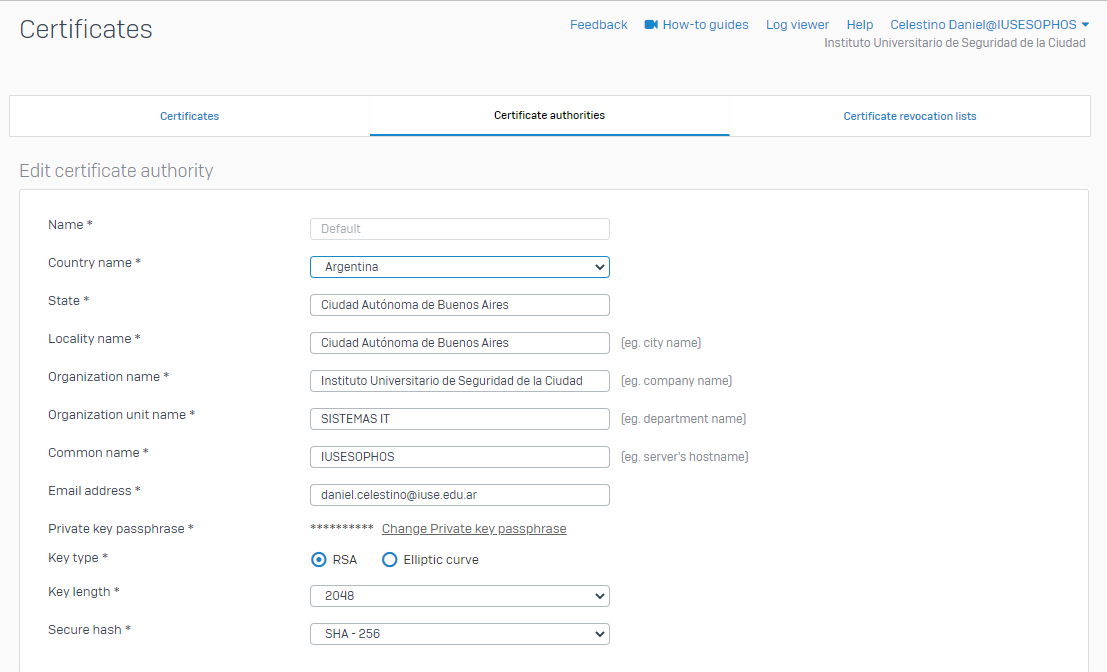1107x672 pixels.
Task: Click the How-to guides link text
Action: (705, 25)
